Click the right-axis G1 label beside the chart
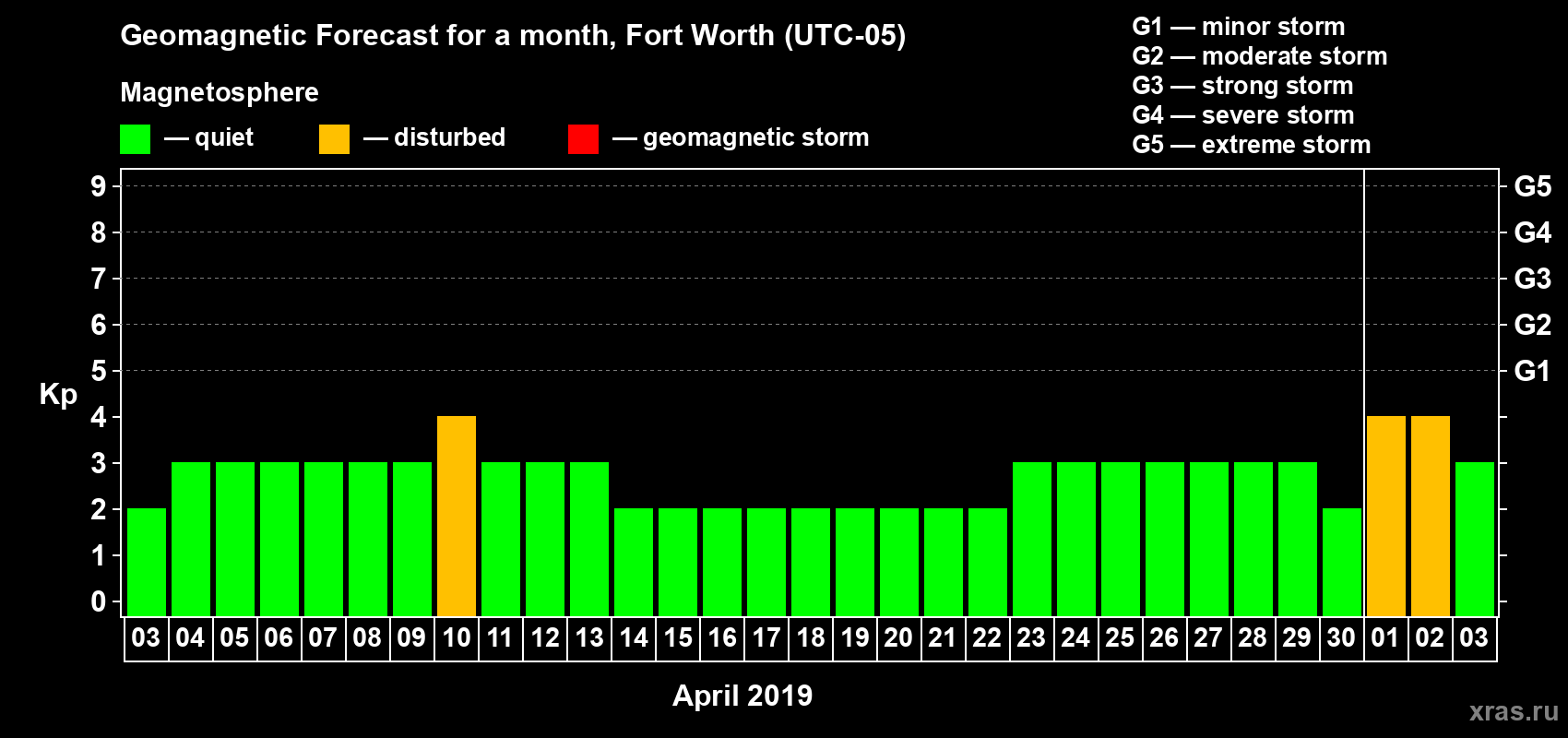Image resolution: width=1568 pixels, height=738 pixels. point(1533,371)
